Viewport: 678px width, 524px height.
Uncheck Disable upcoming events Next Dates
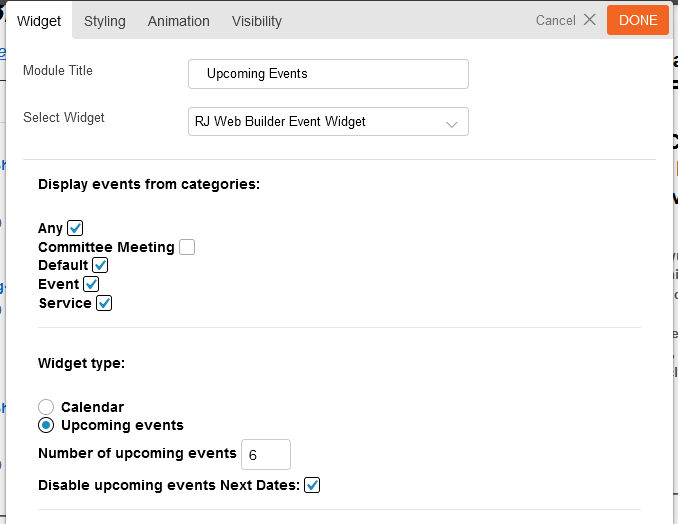[312, 485]
